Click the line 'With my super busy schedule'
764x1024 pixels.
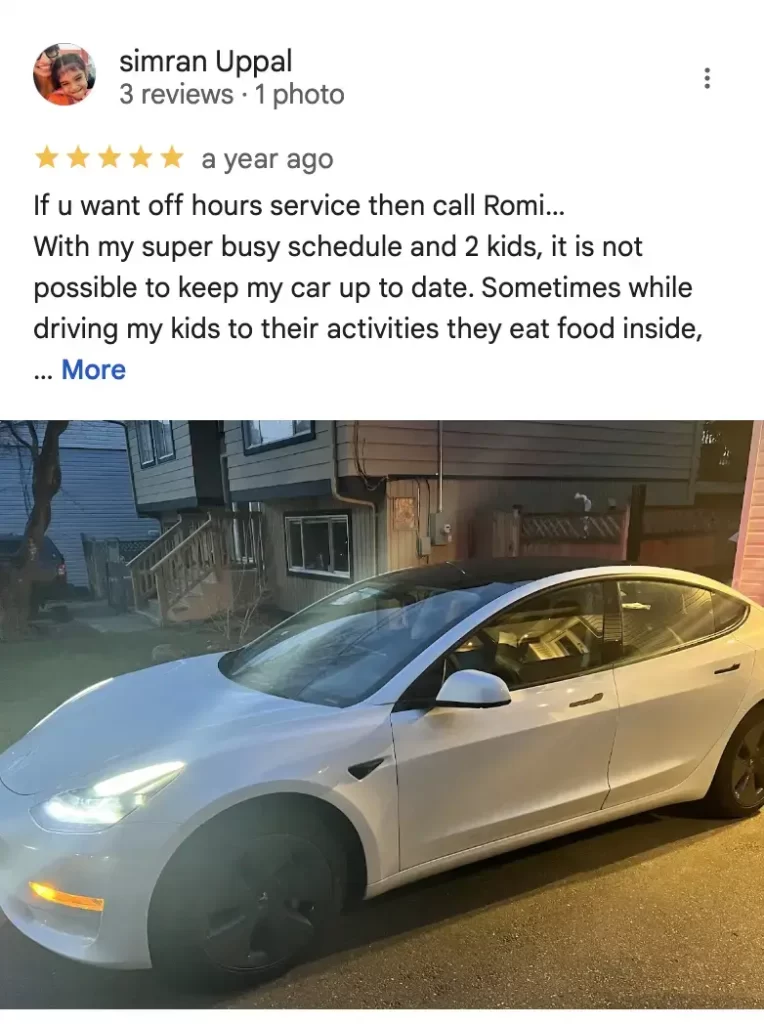point(338,247)
